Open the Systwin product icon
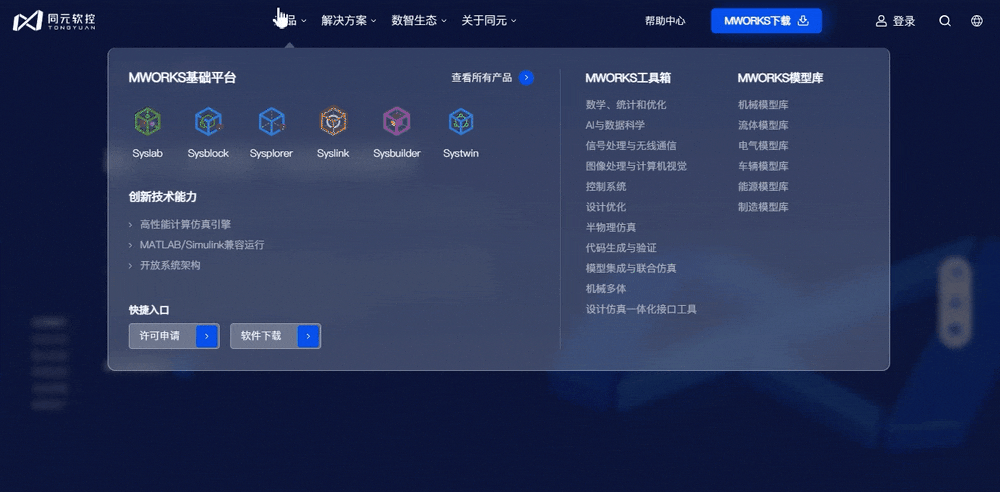The height and width of the screenshot is (492, 1000). [460, 121]
